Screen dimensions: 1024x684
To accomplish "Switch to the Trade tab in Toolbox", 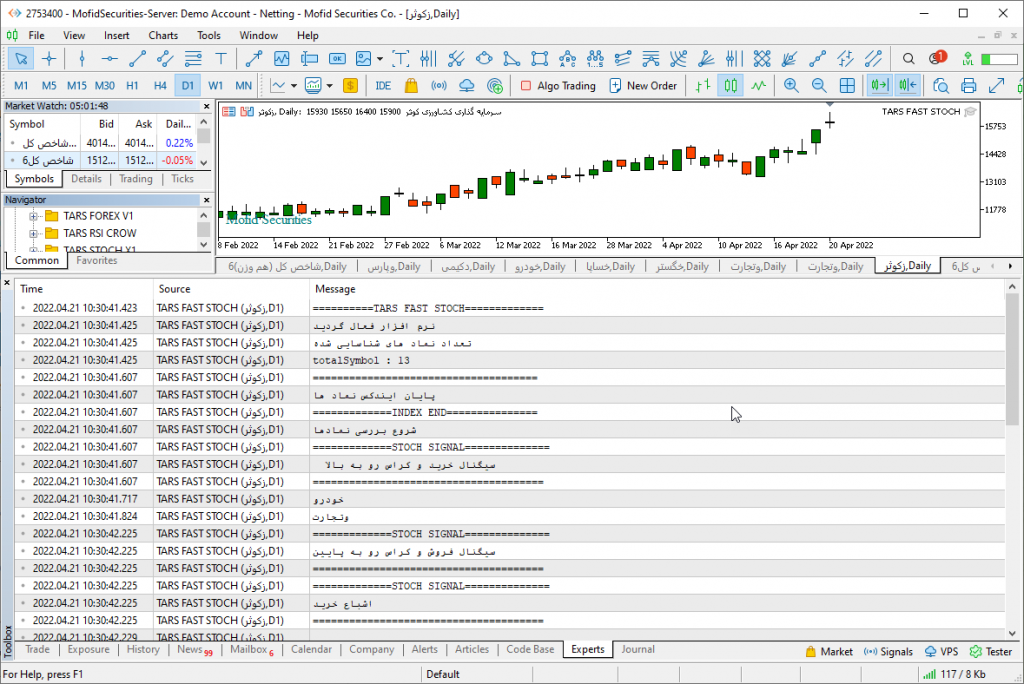I will point(37,649).
